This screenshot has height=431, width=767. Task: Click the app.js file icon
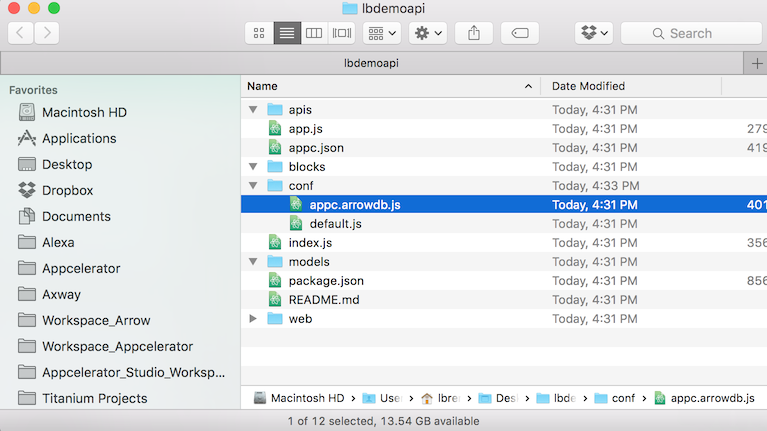(x=275, y=129)
